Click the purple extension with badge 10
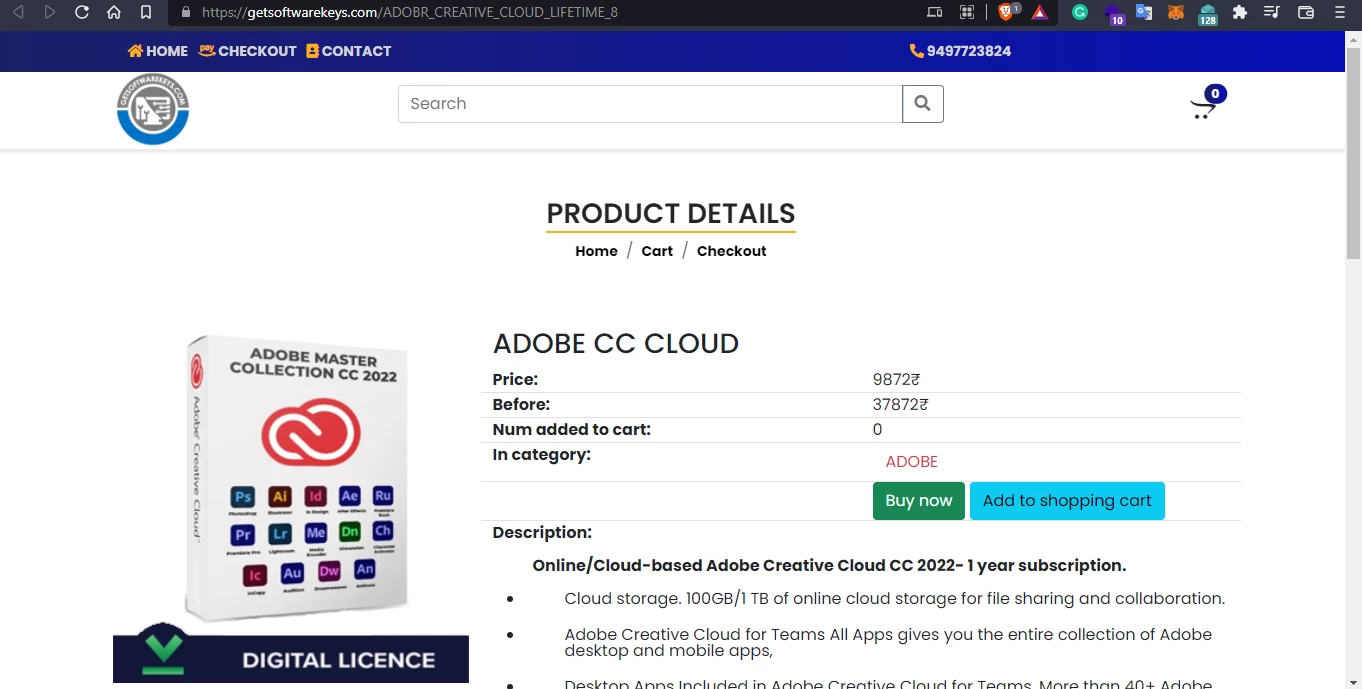This screenshot has height=689, width=1362. [x=1114, y=13]
